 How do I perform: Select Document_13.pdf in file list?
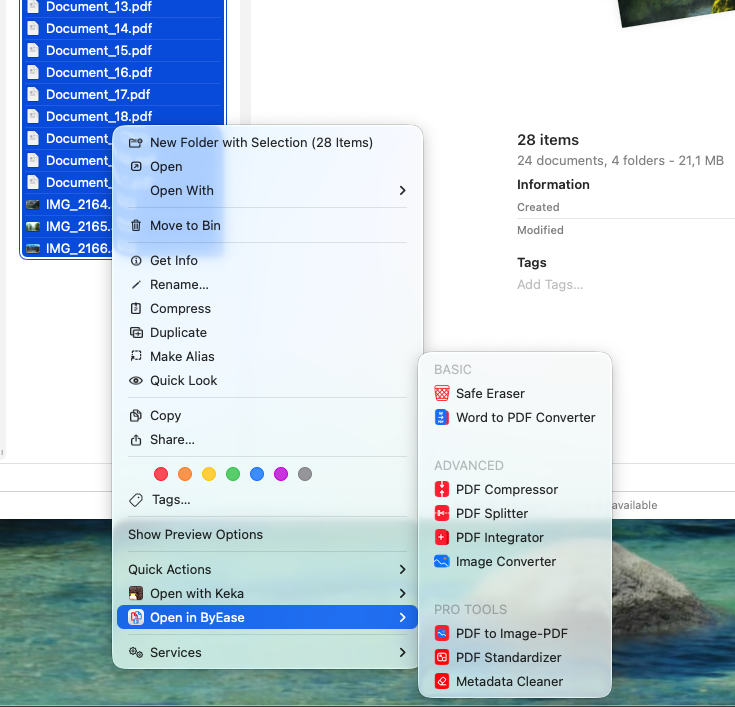pyautogui.click(x=123, y=7)
